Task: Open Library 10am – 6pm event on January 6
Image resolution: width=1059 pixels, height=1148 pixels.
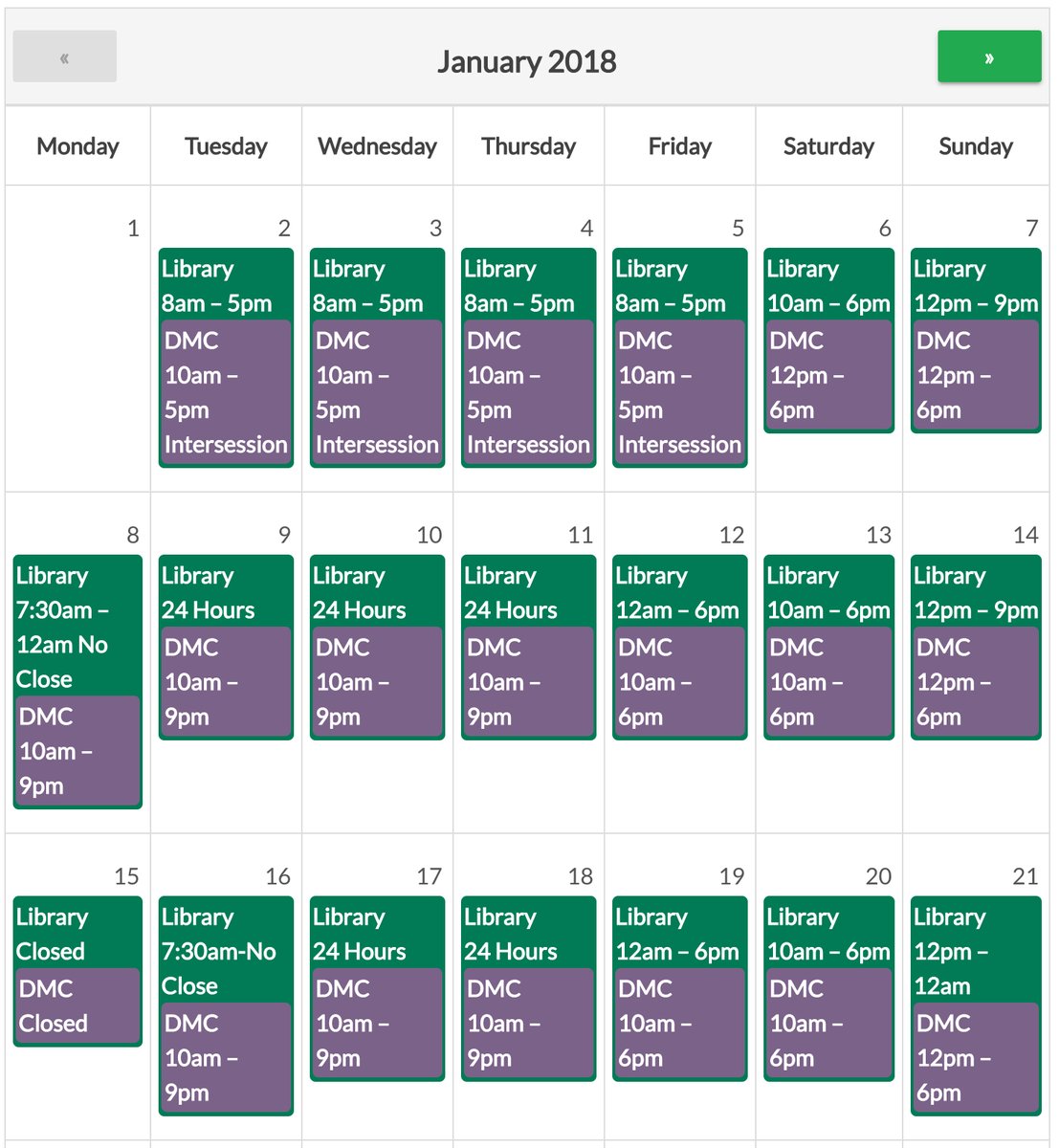Action: 828,286
